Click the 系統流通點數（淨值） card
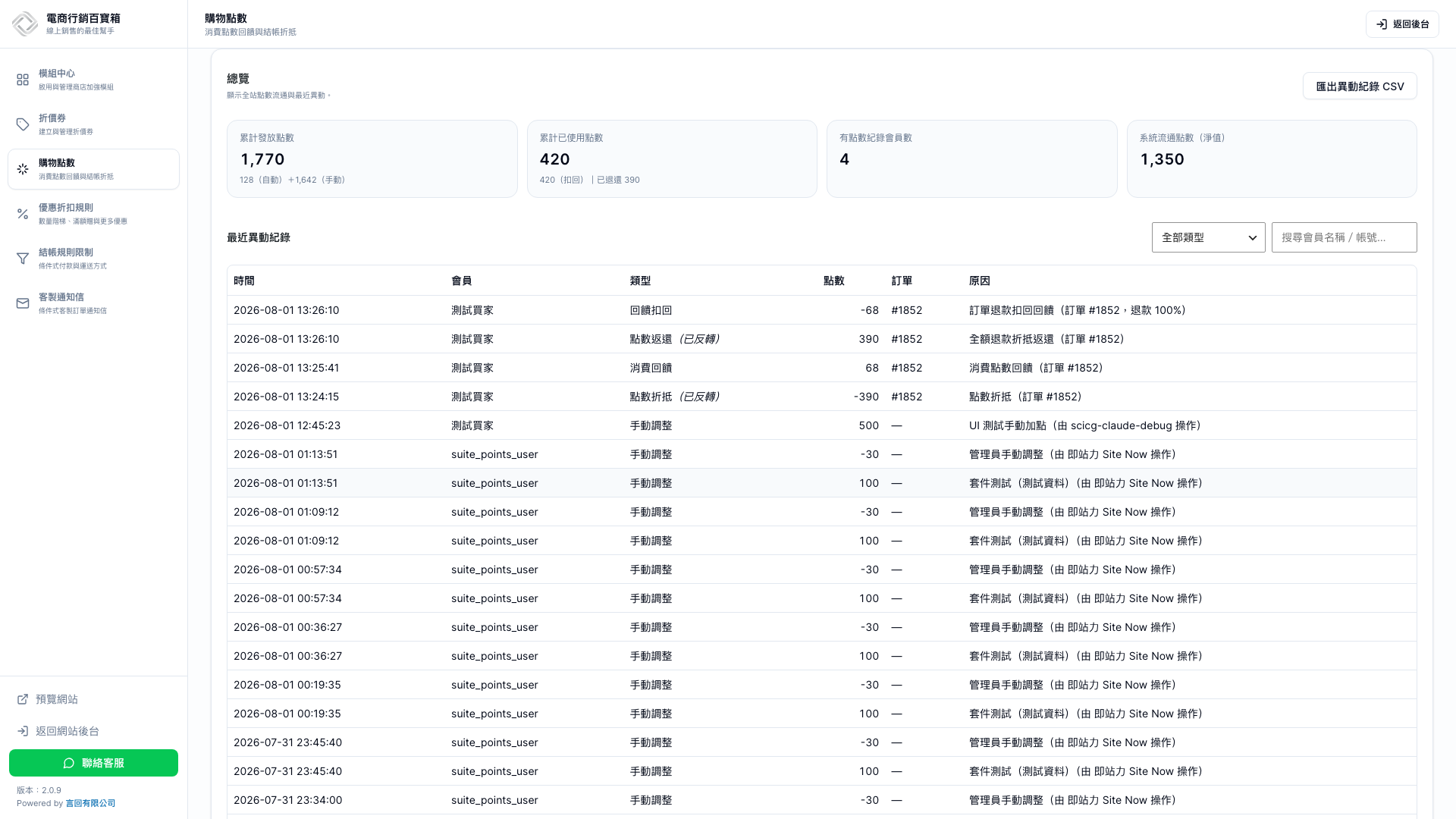 click(1272, 158)
